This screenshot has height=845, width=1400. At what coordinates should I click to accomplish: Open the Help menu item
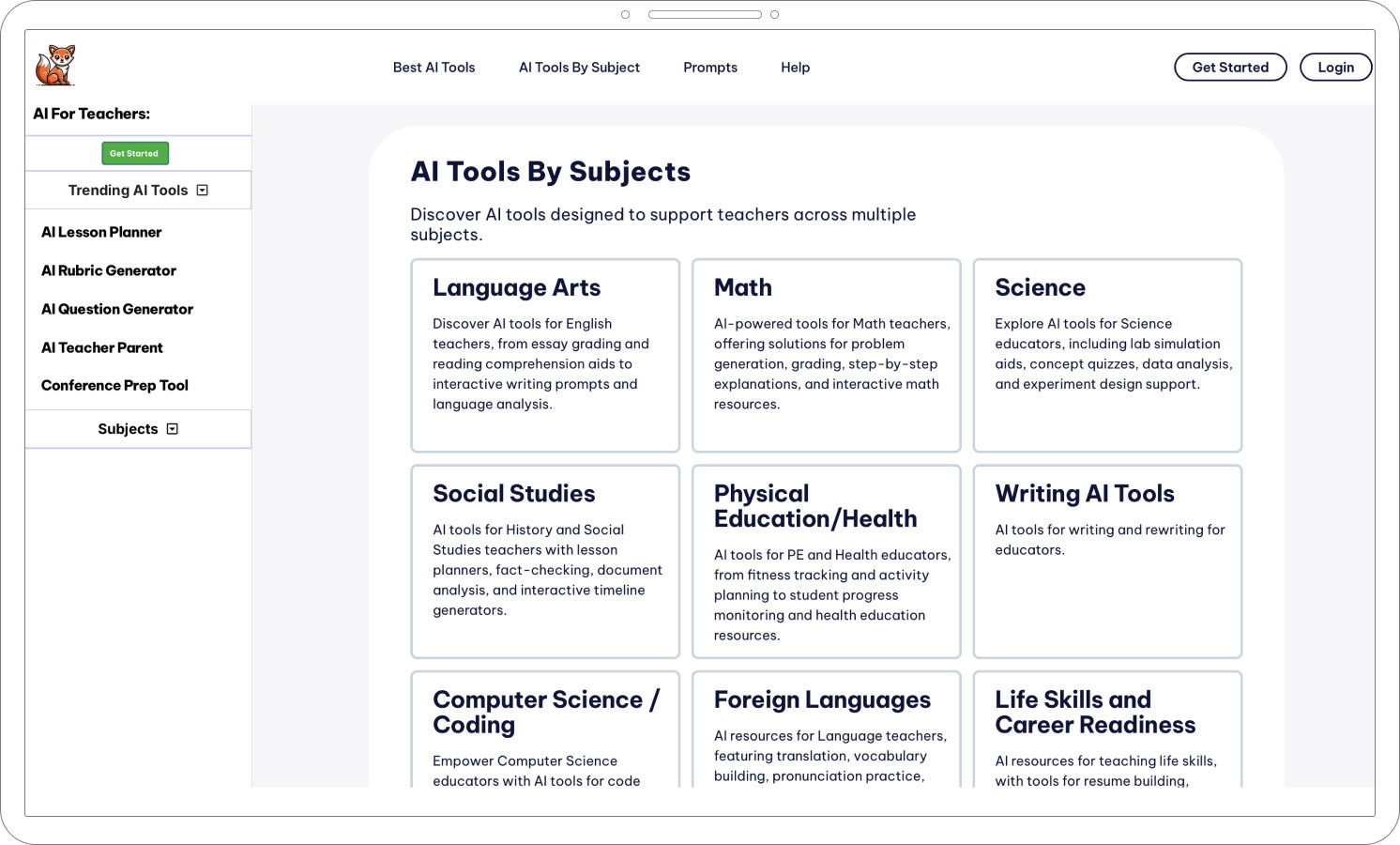[x=795, y=68]
